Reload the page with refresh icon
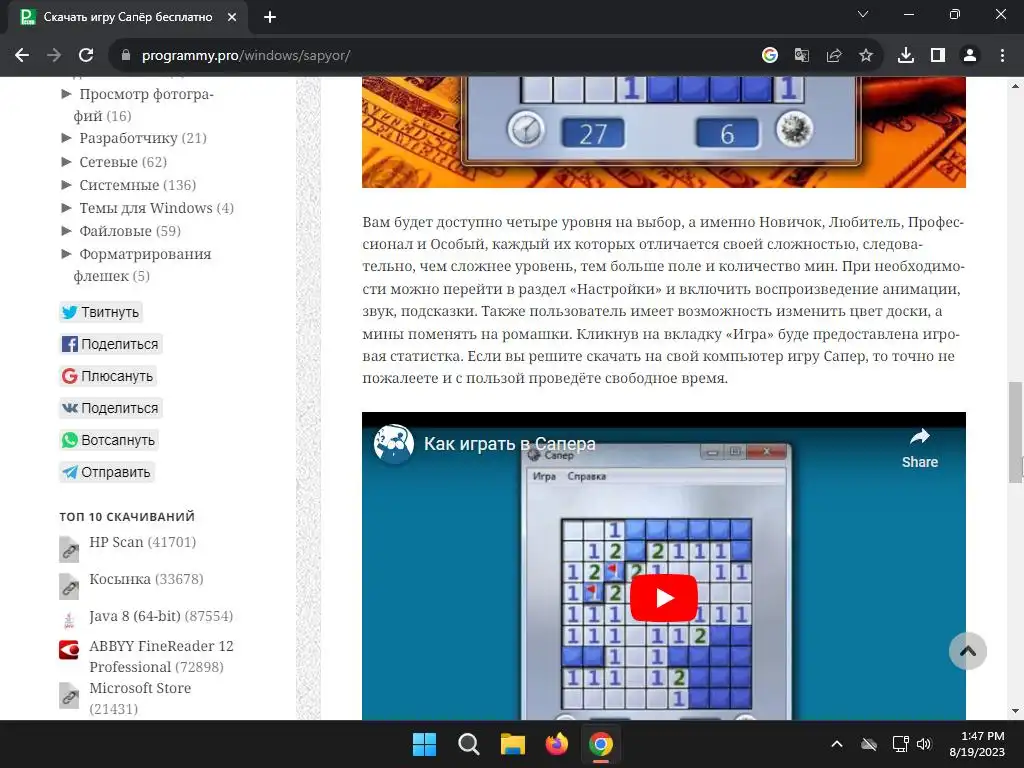The height and width of the screenshot is (768, 1024). point(86,56)
